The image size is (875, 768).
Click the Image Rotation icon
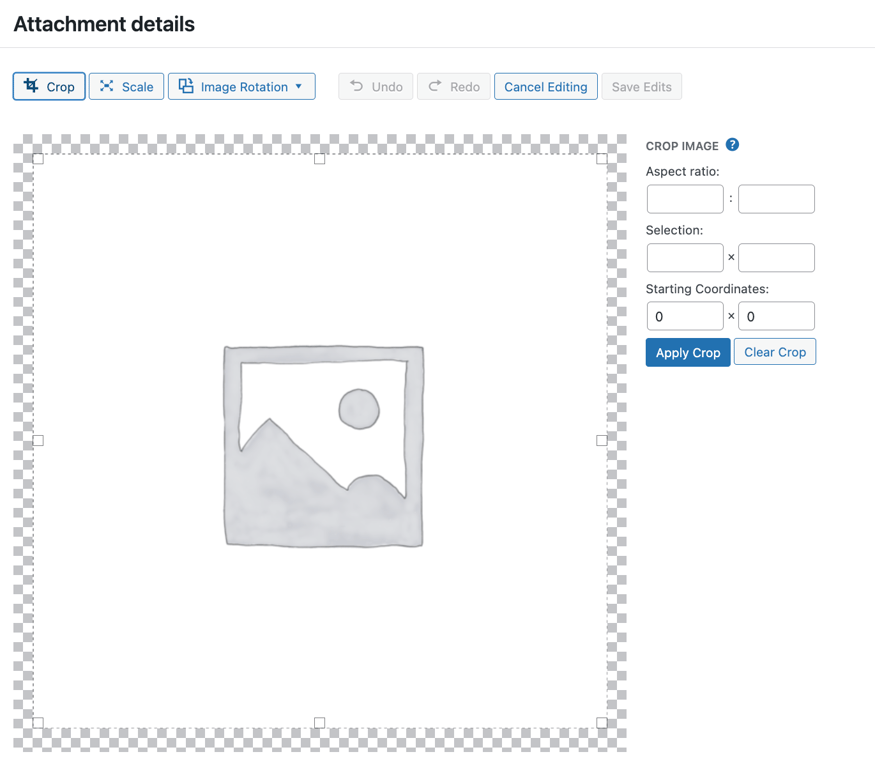click(x=186, y=86)
